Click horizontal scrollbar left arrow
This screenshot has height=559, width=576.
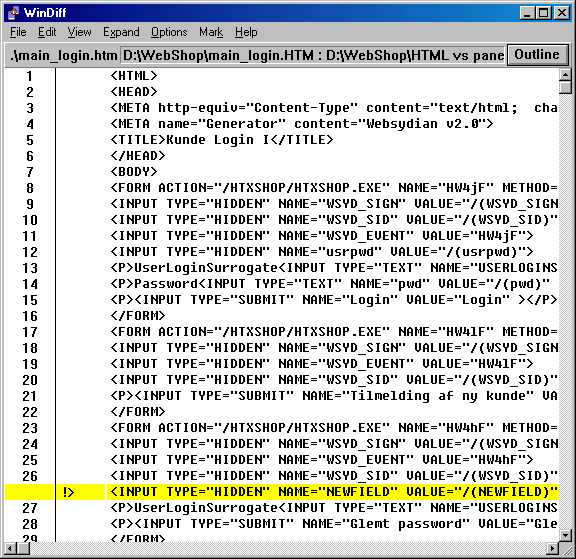(11, 549)
